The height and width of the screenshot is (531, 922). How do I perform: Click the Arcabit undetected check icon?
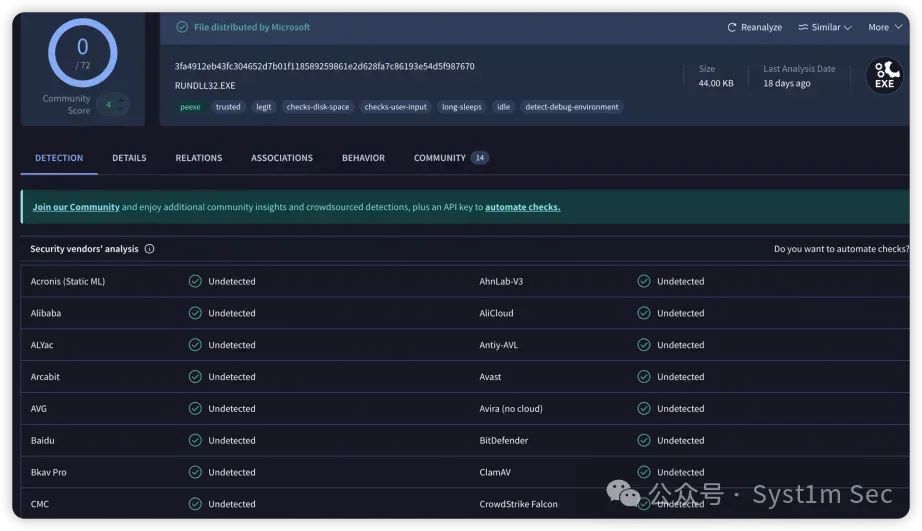point(195,377)
